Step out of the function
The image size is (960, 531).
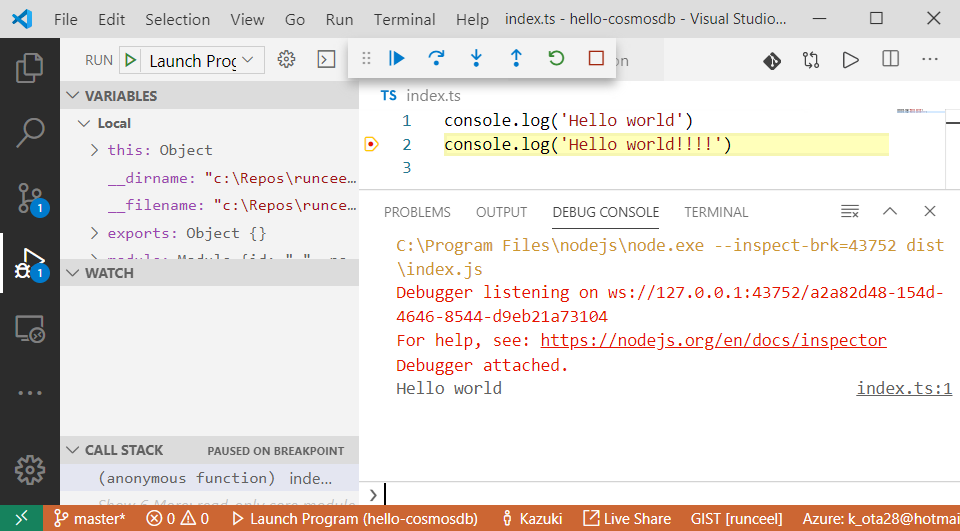click(516, 58)
